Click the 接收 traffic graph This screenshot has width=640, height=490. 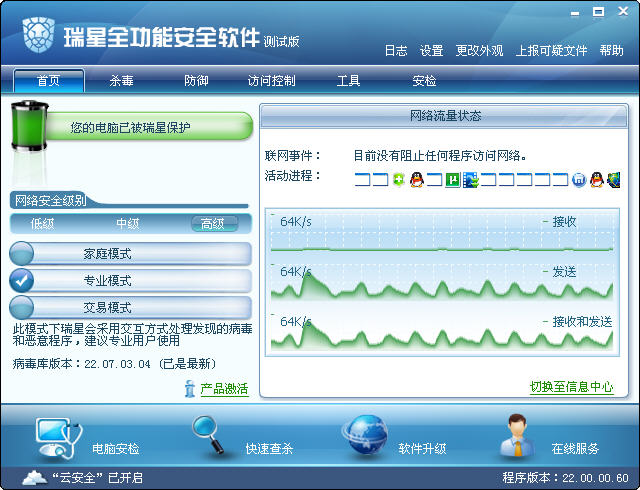(x=442, y=234)
